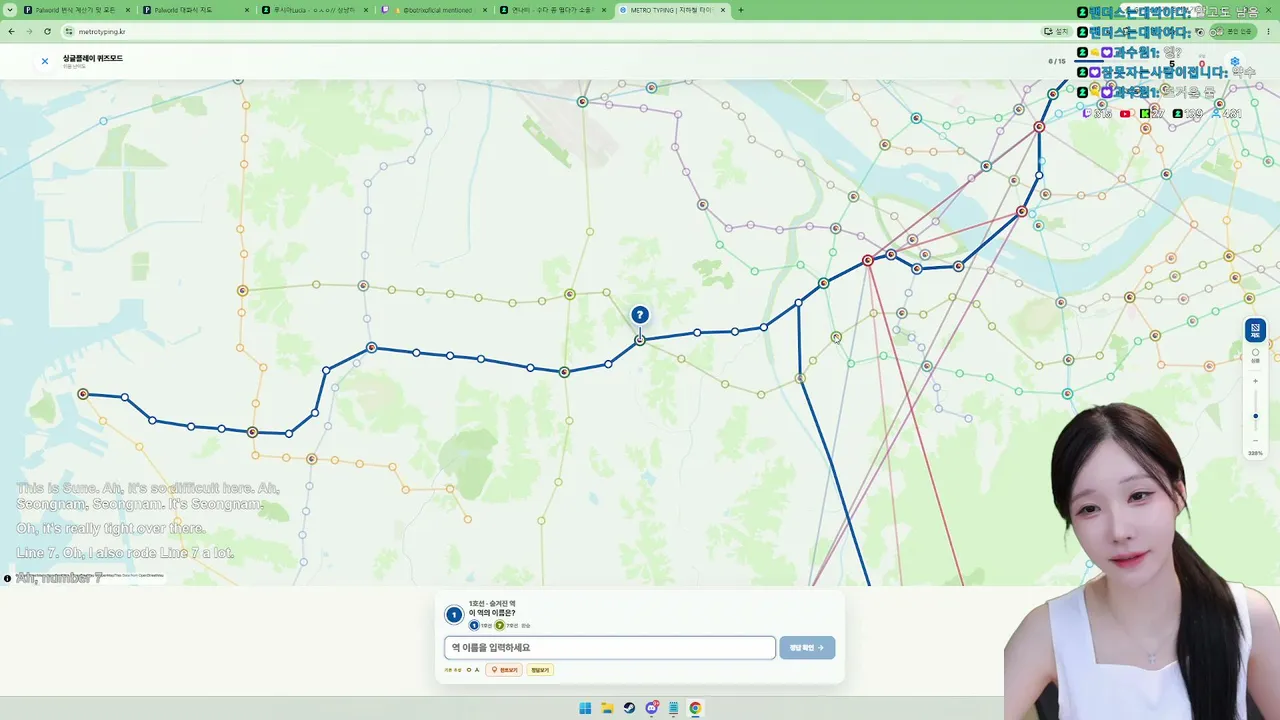Adjust the vertical zoom slider handle
1280x720 pixels.
(x=1256, y=416)
